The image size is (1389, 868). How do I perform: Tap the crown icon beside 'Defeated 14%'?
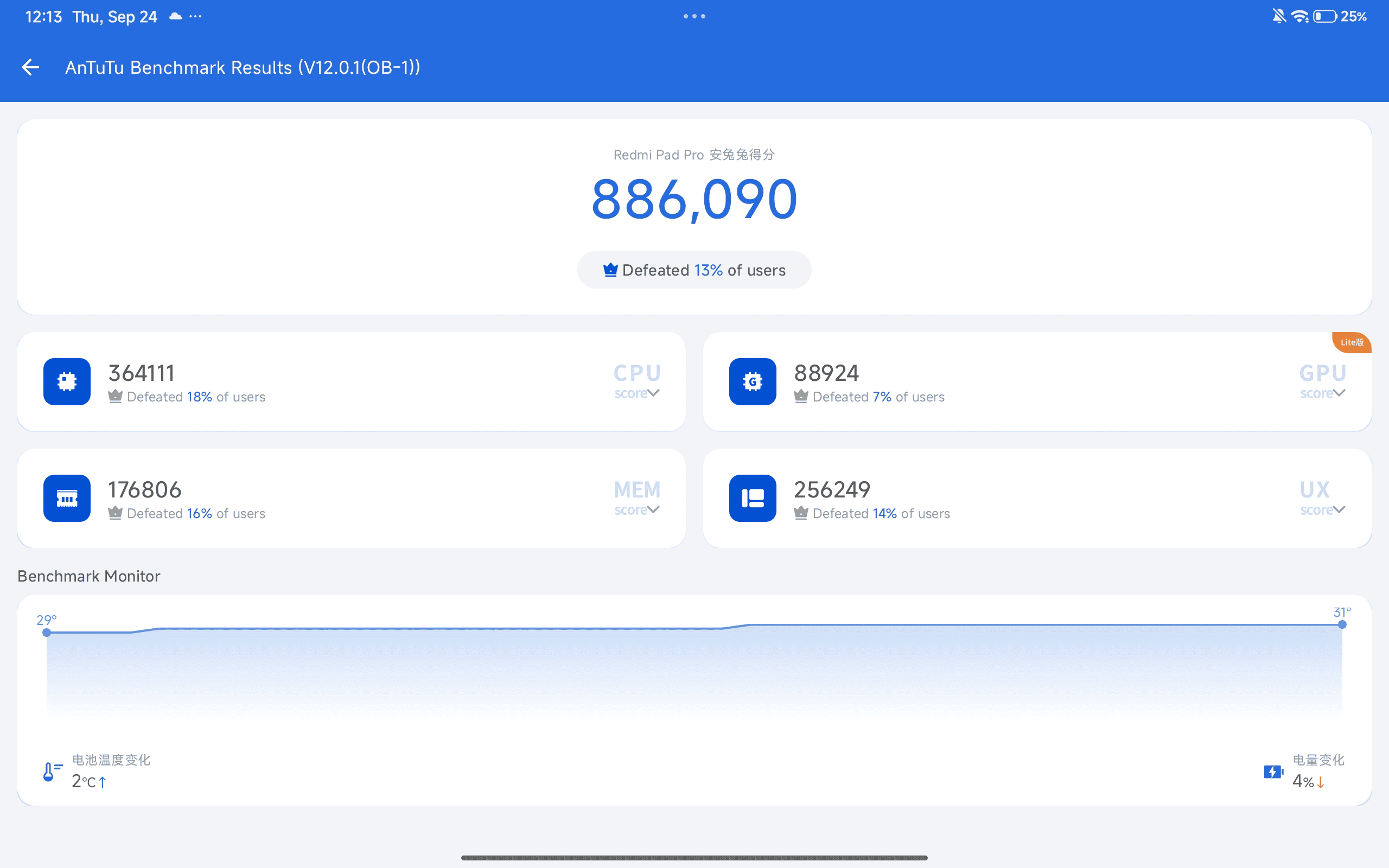801,513
